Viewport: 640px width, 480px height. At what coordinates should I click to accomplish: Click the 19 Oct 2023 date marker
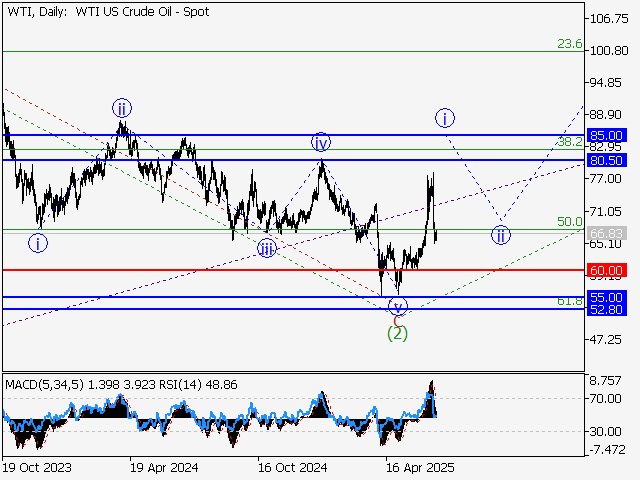point(35,467)
